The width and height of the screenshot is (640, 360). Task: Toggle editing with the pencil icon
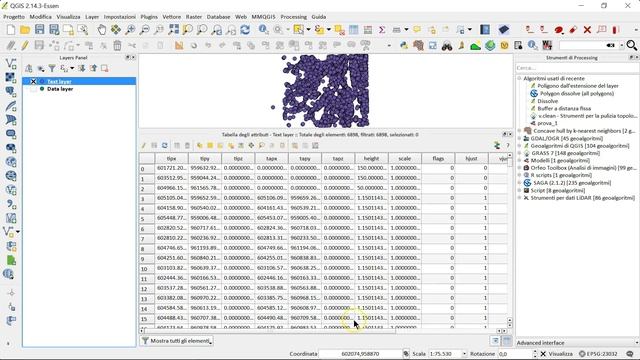25,45
